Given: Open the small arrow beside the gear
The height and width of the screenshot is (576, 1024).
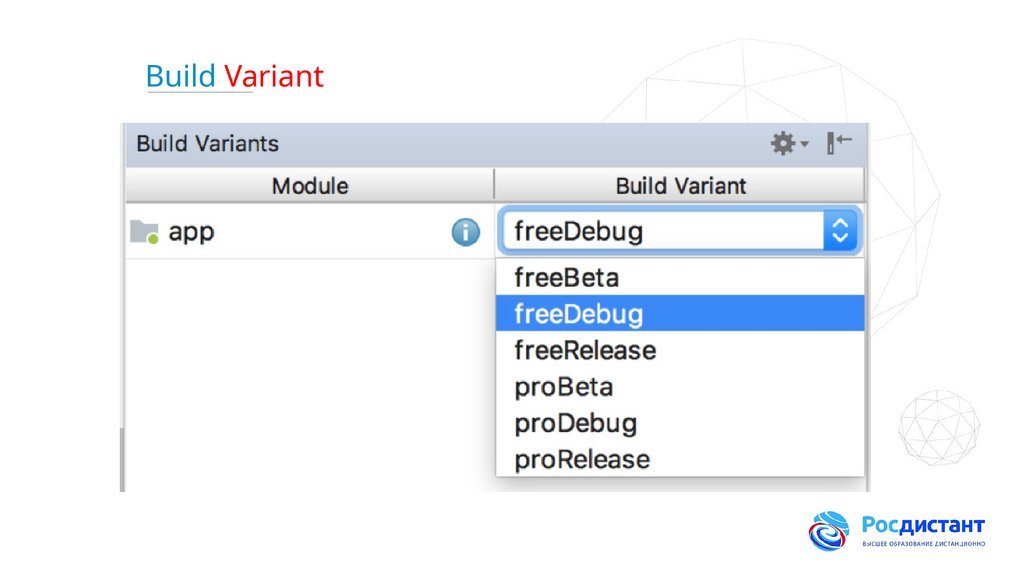Looking at the screenshot, I should 804,146.
